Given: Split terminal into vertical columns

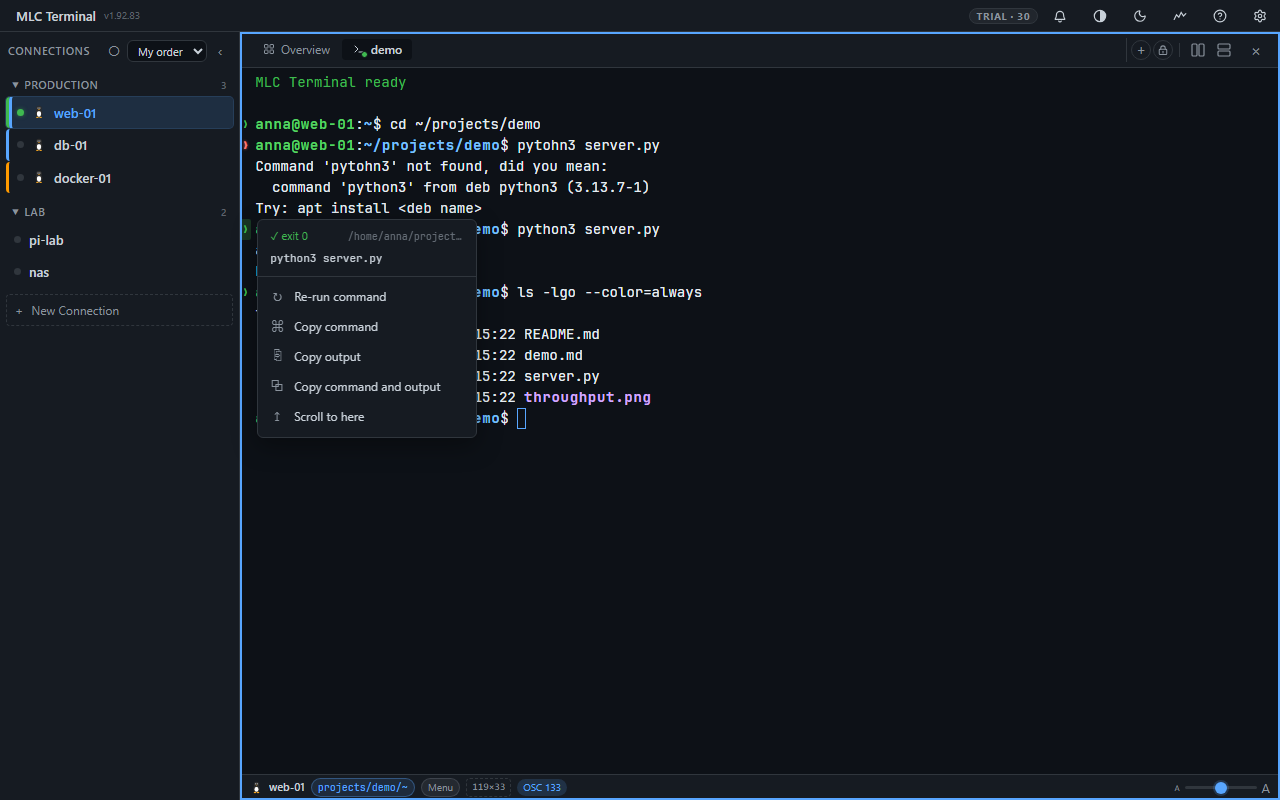Looking at the screenshot, I should point(1198,50).
